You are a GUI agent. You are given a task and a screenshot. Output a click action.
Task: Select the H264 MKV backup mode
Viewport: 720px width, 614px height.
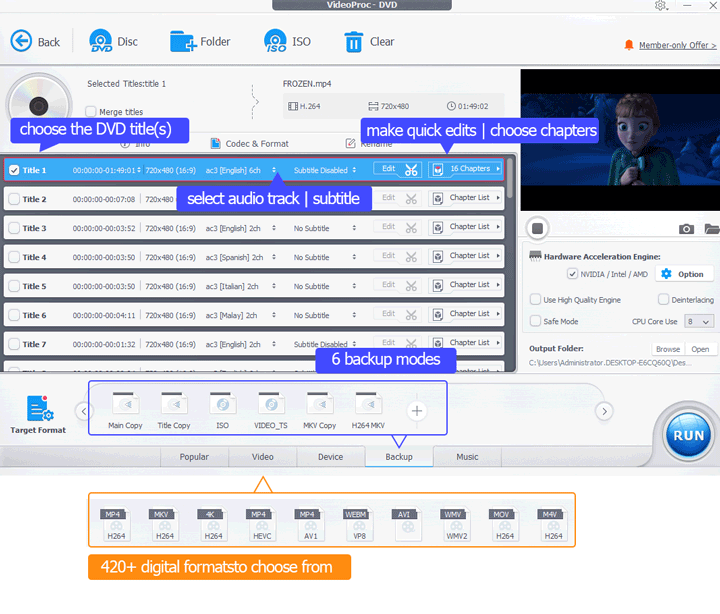pos(368,411)
